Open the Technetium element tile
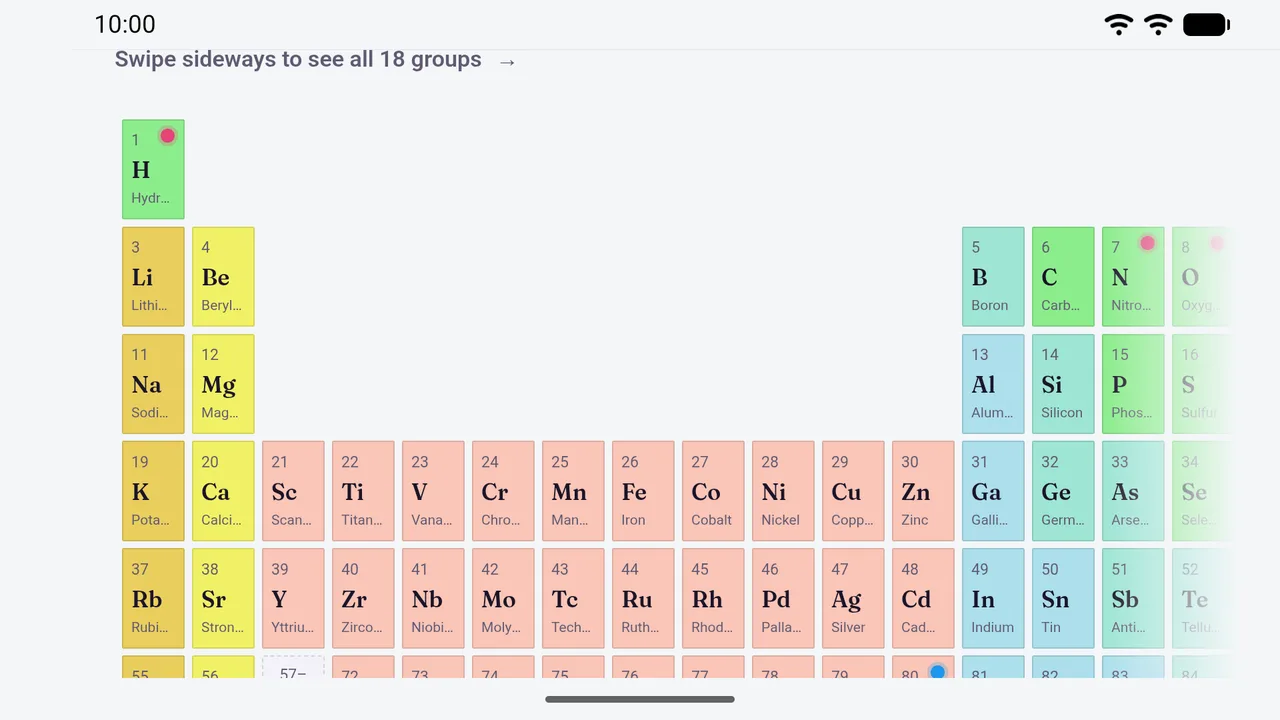Image resolution: width=1280 pixels, height=720 pixels. 573,598
